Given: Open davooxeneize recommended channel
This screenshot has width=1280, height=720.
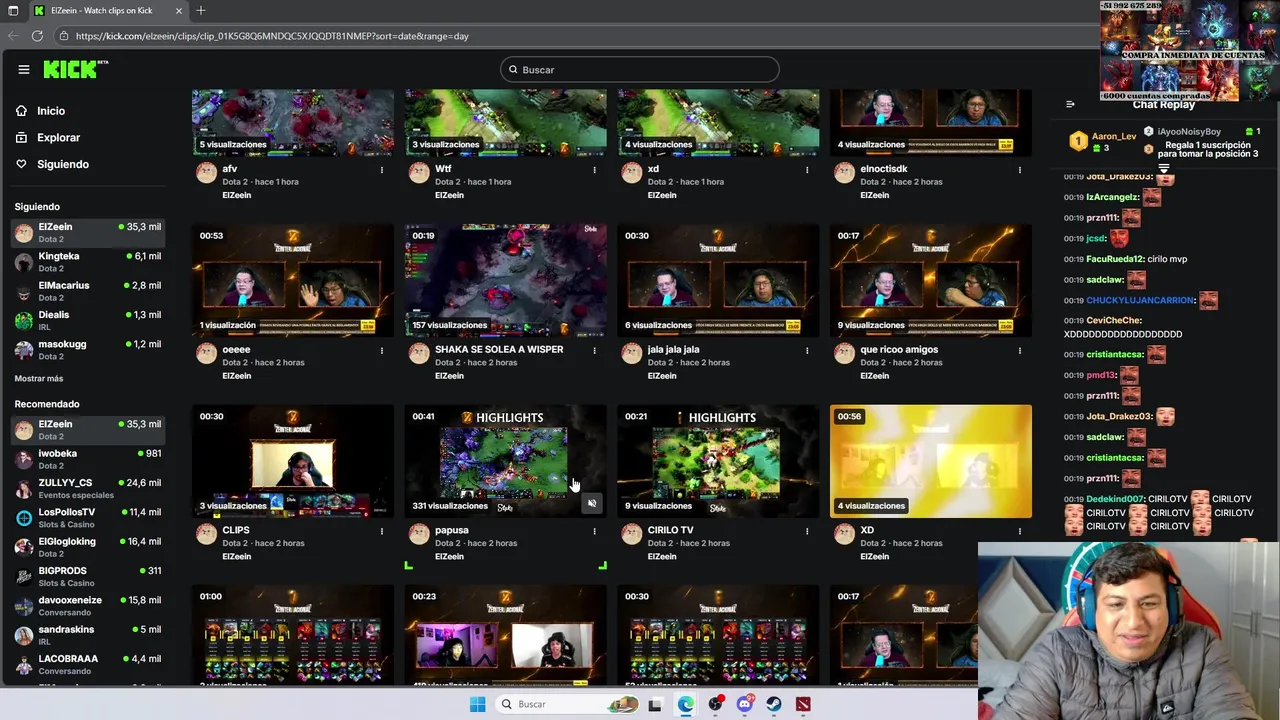Looking at the screenshot, I should click(87, 605).
